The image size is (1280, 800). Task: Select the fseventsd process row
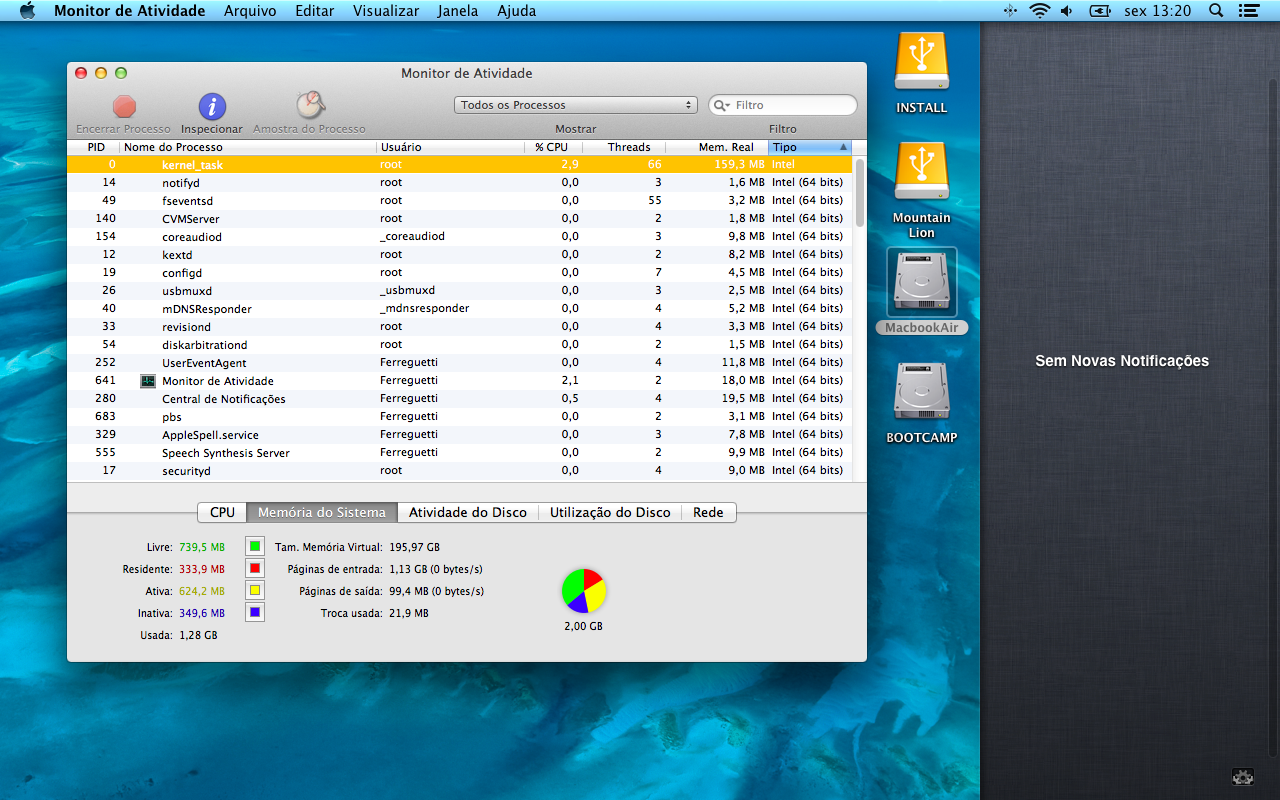460,200
